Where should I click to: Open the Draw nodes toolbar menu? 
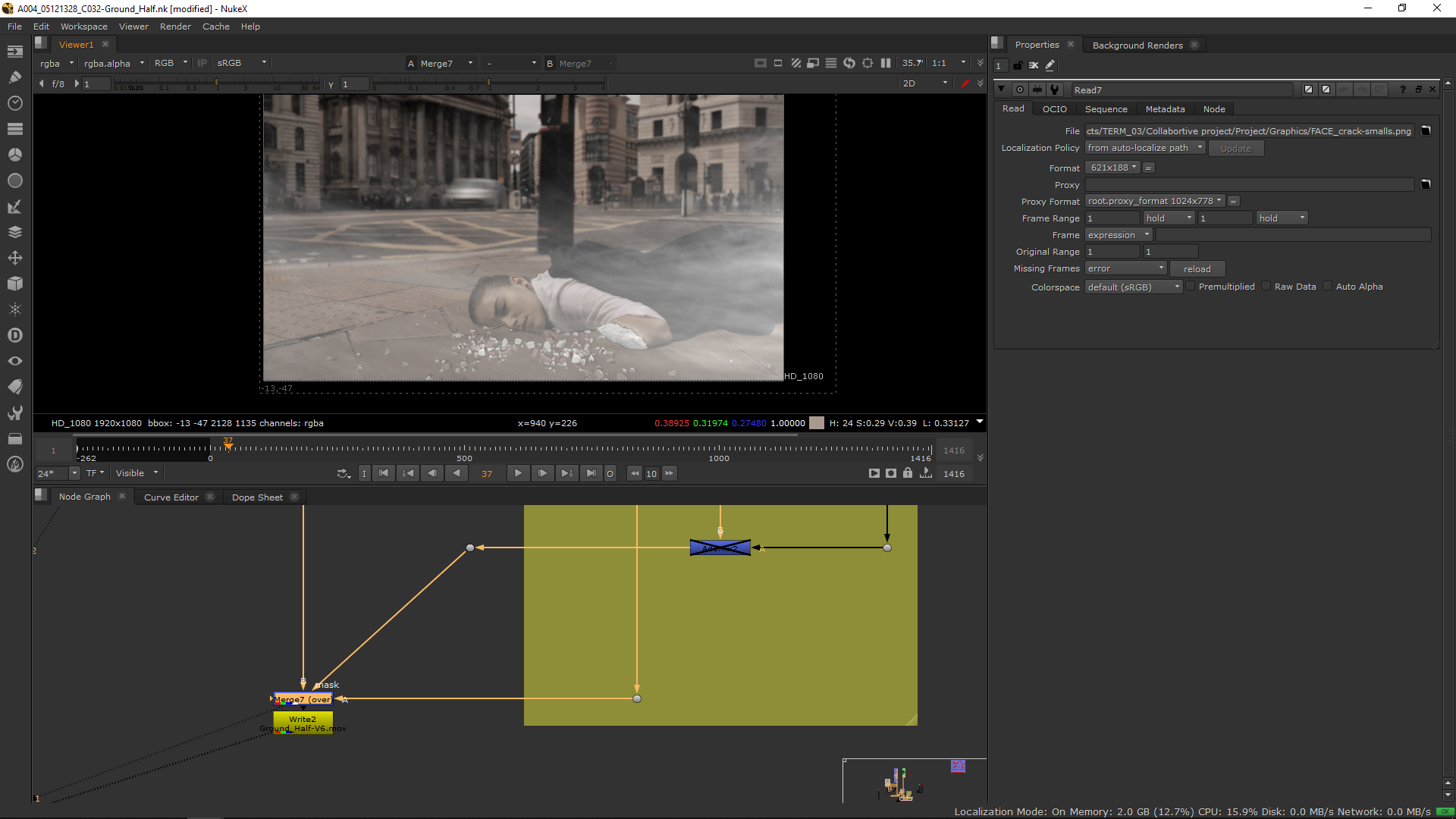tap(14, 77)
